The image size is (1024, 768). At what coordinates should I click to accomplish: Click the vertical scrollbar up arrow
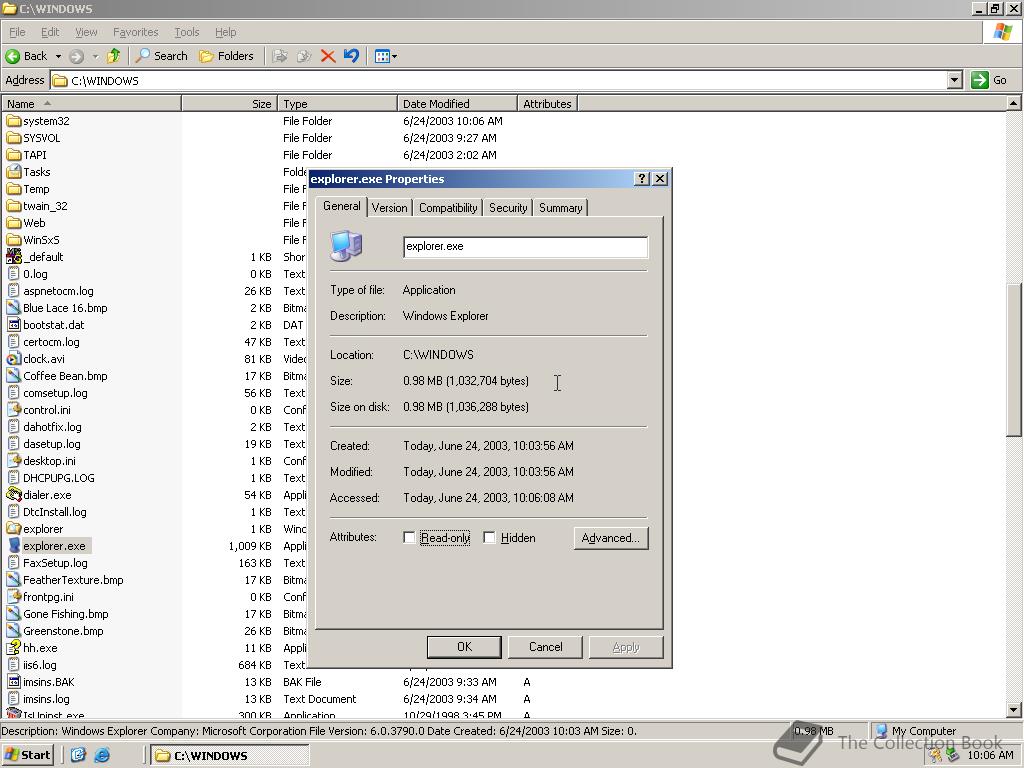click(x=1013, y=103)
